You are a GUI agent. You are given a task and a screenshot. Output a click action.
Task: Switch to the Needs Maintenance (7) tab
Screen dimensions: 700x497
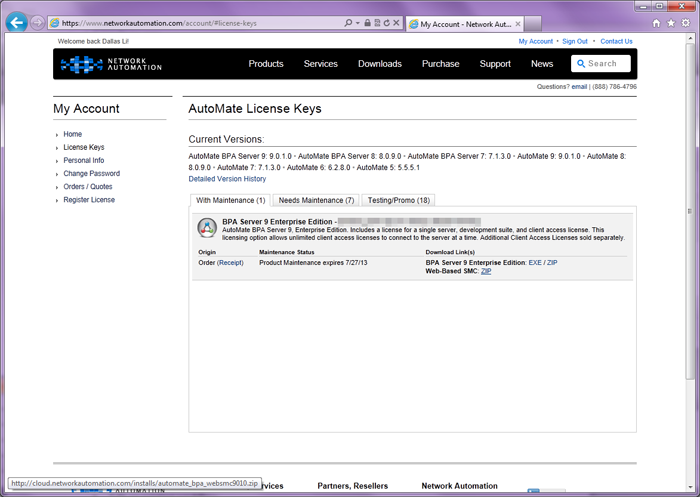pos(316,200)
